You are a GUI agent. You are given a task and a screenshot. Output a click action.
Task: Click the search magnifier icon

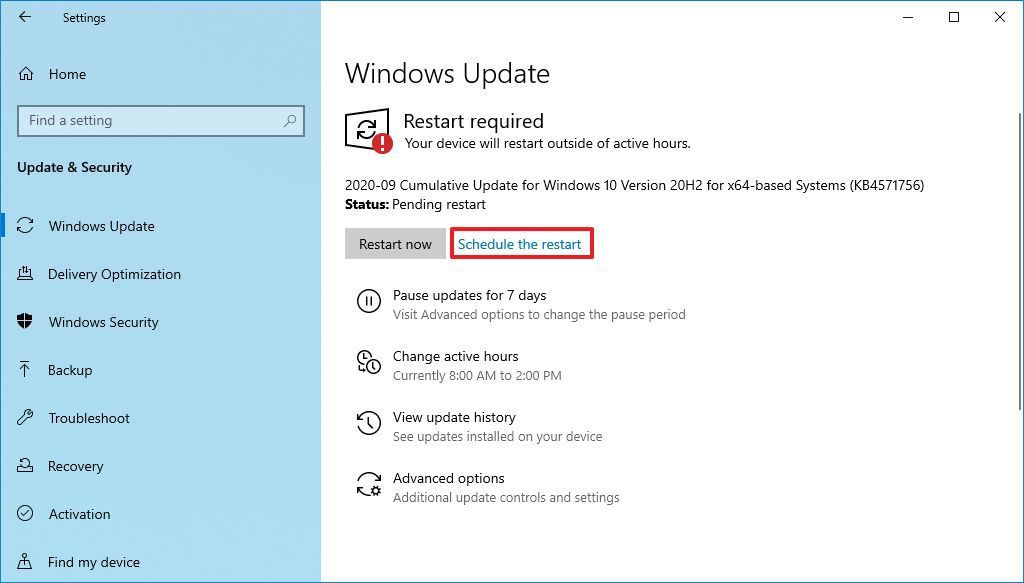(290, 121)
